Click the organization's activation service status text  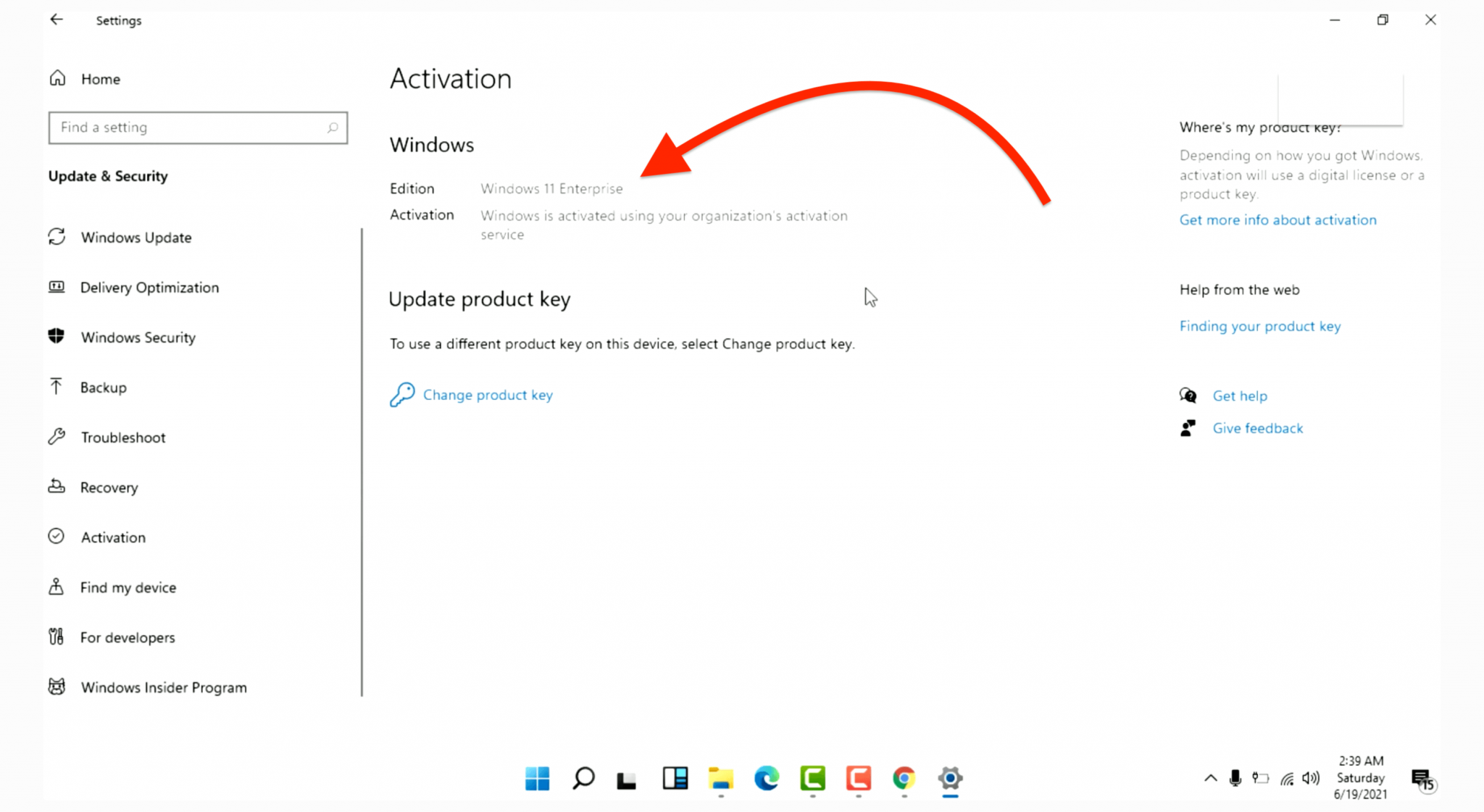click(x=664, y=225)
